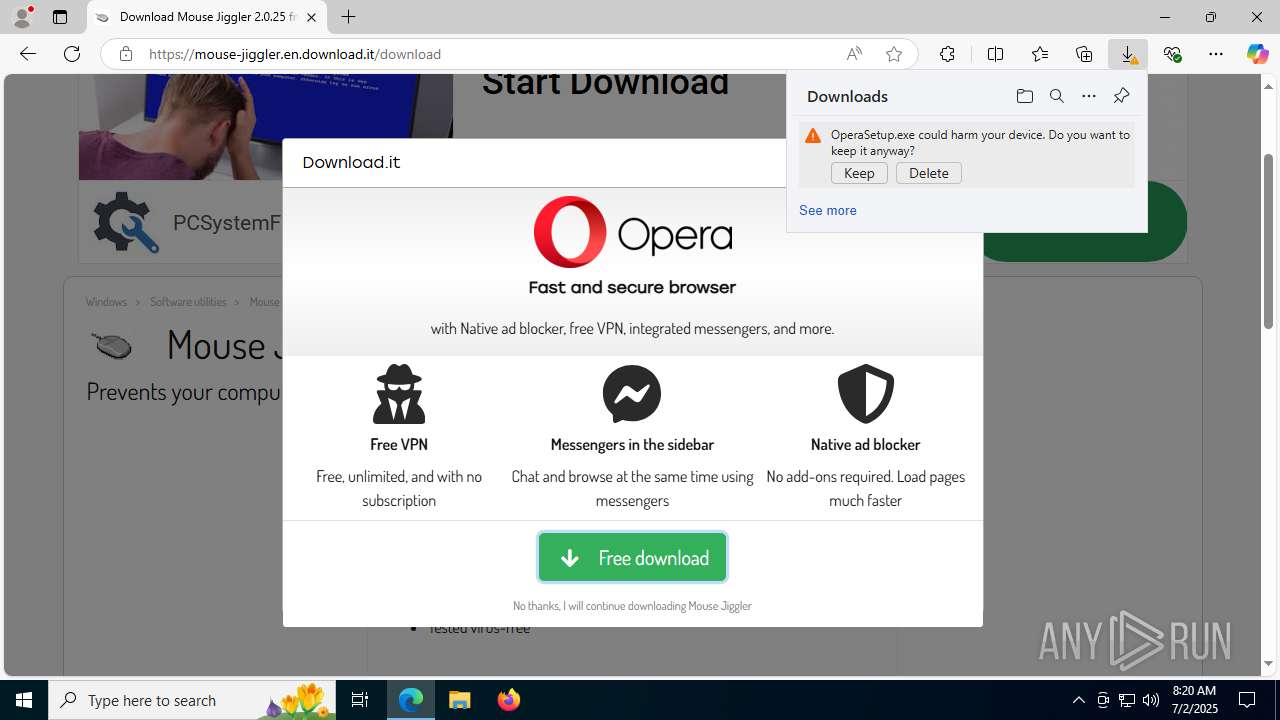1280x720 pixels.
Task: Click the volume speaker tray icon
Action: (1151, 700)
